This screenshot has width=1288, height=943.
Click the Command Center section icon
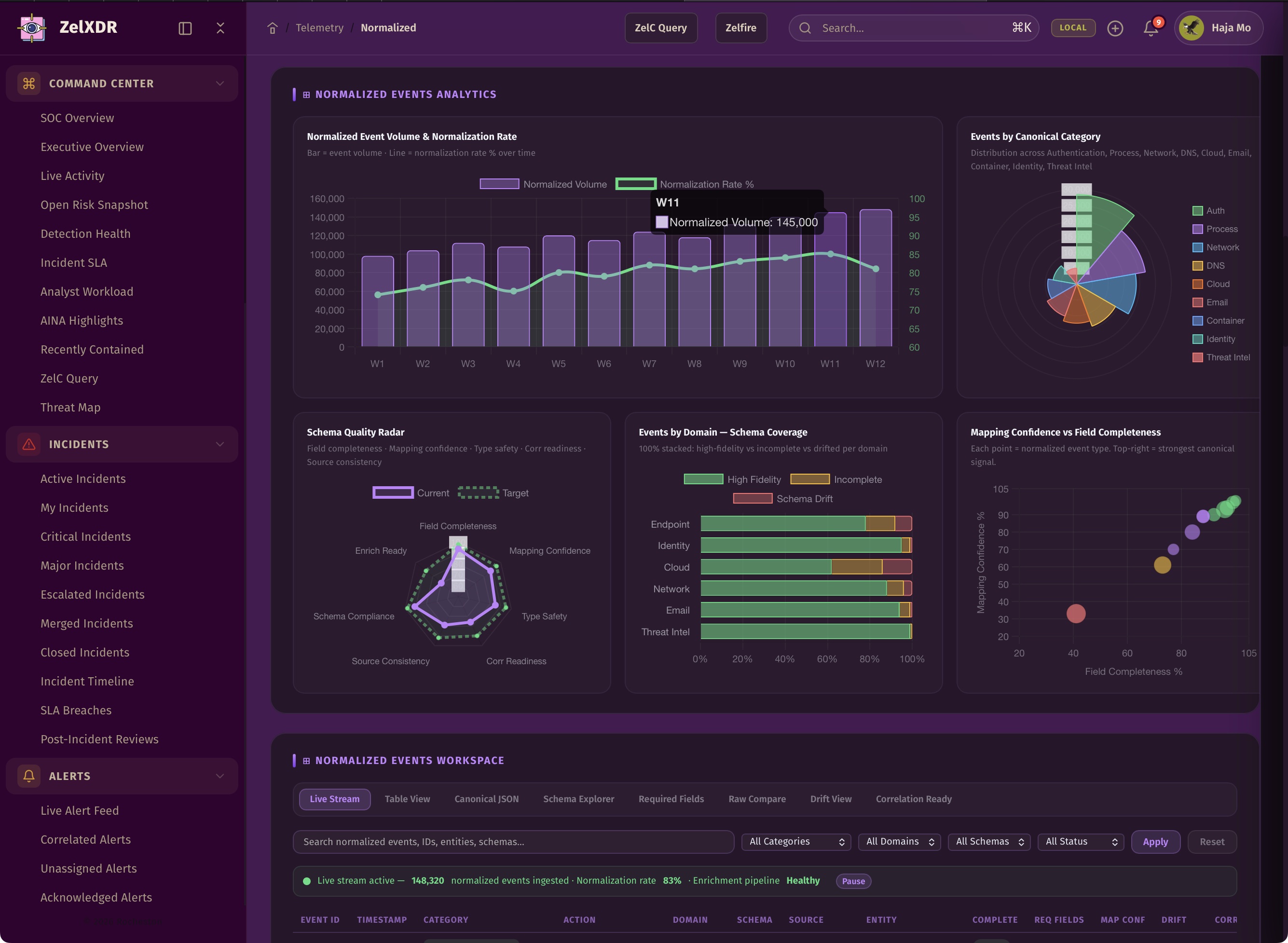pyautogui.click(x=28, y=83)
